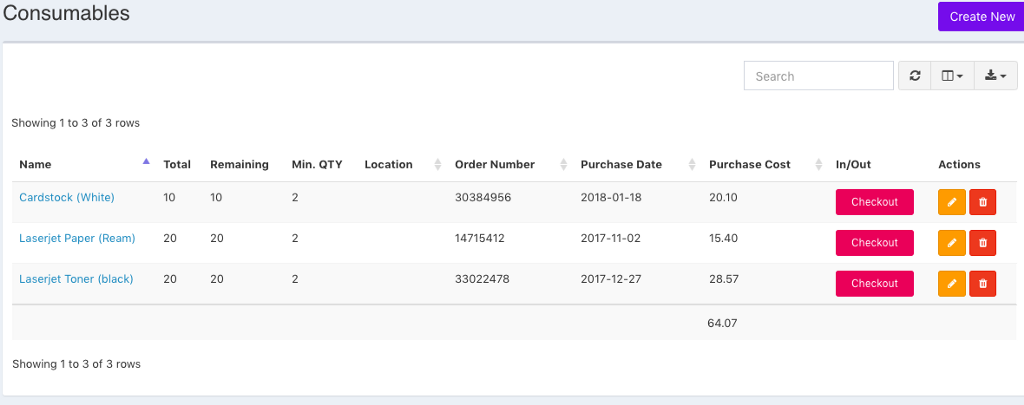Image resolution: width=1024 pixels, height=405 pixels.
Task: Open the columns visibility dropdown
Action: pos(952,76)
